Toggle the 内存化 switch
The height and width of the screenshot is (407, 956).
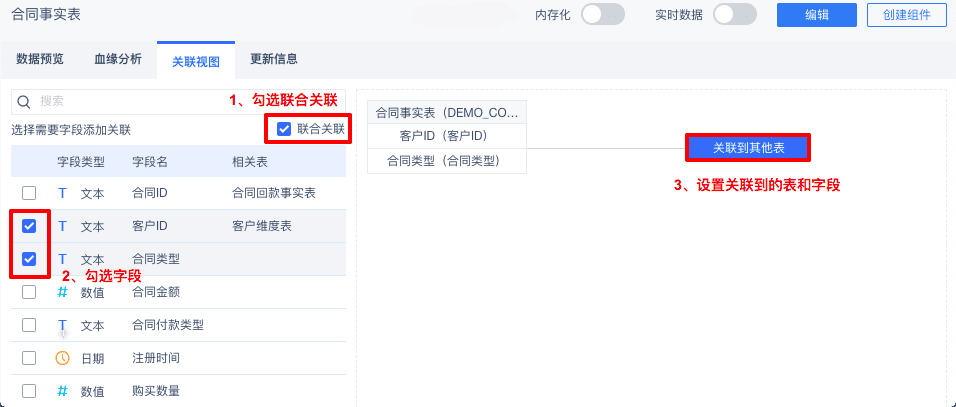[603, 14]
